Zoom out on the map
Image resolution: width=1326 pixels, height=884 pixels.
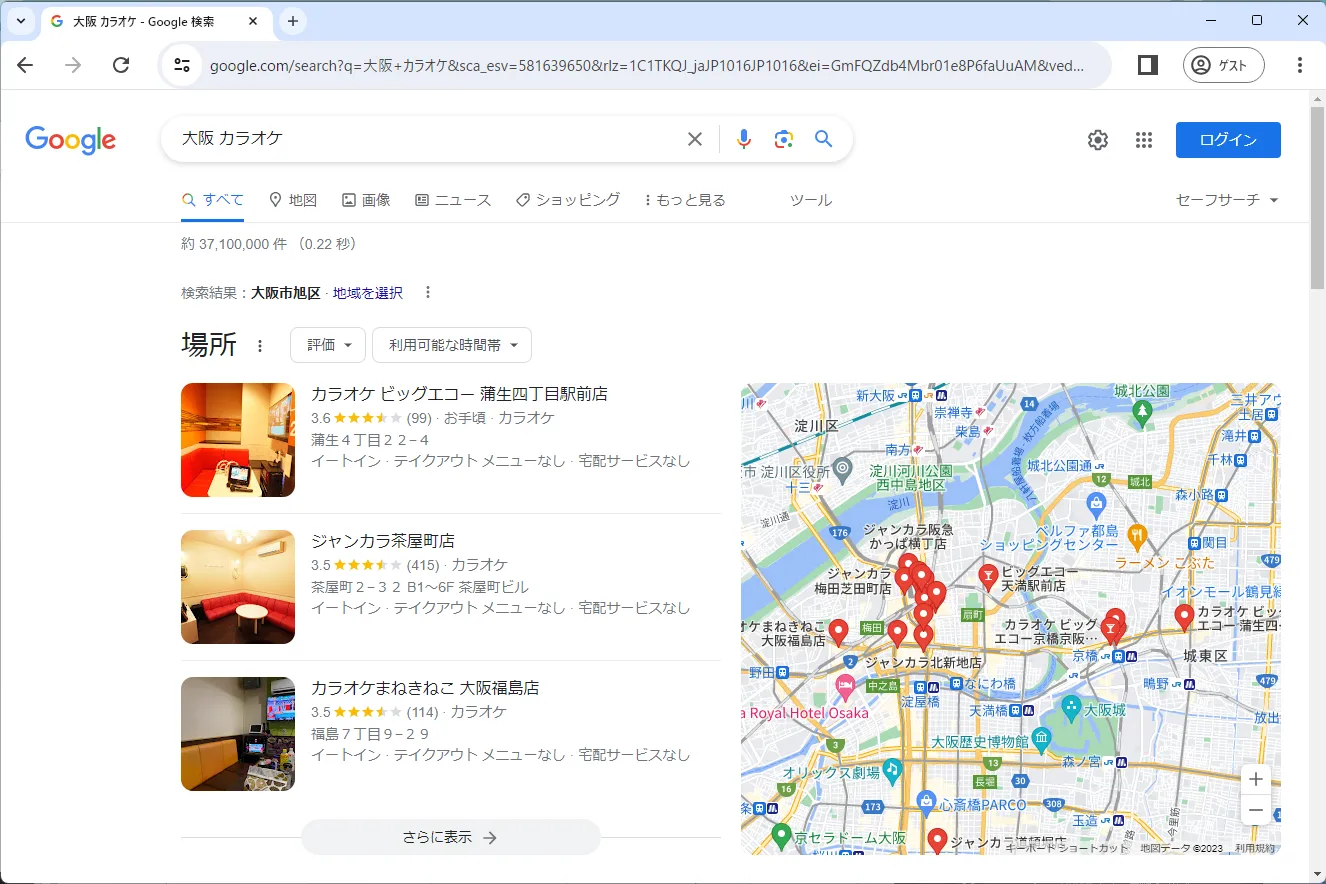(1256, 810)
